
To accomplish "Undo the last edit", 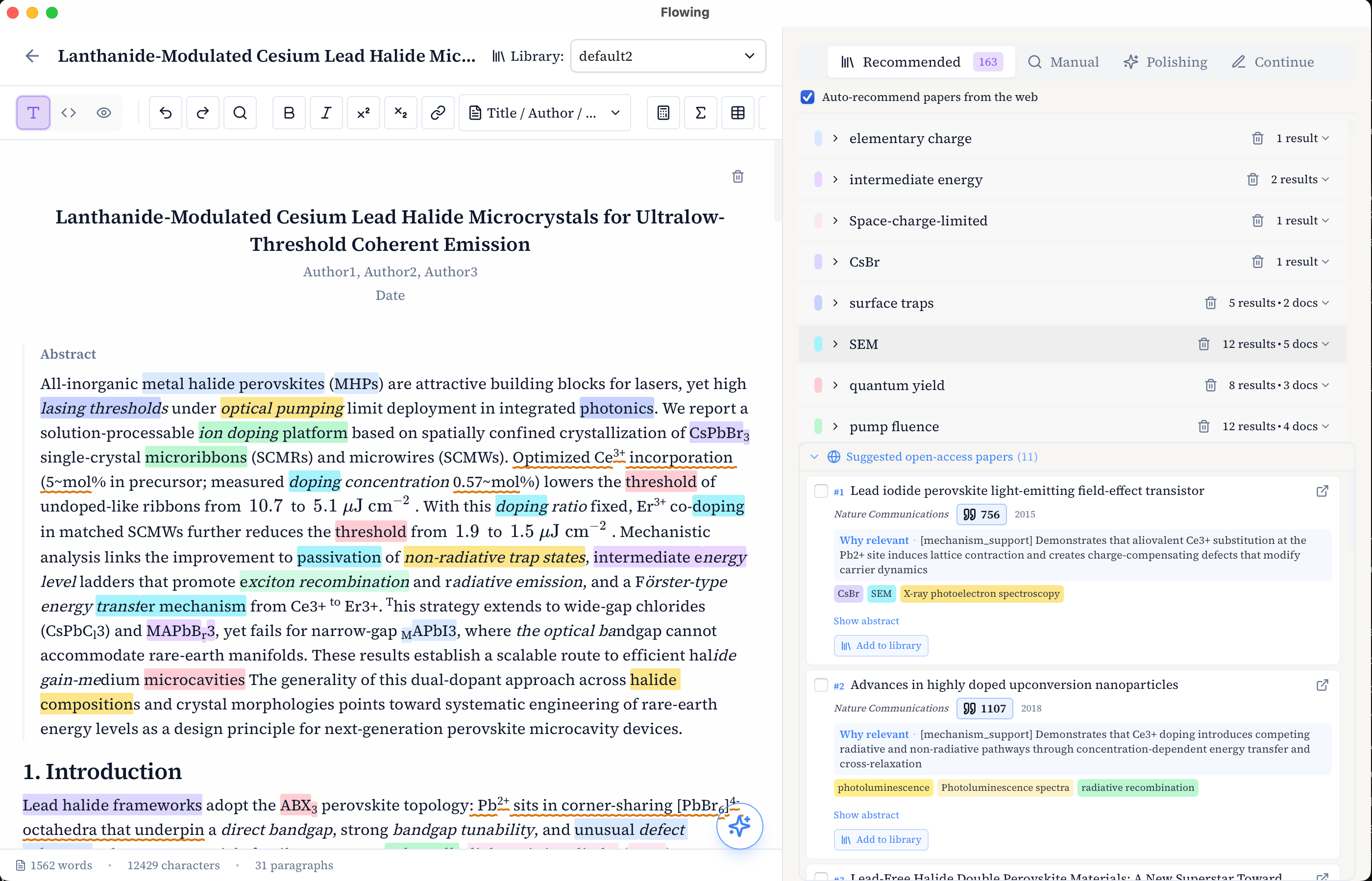I will (165, 113).
